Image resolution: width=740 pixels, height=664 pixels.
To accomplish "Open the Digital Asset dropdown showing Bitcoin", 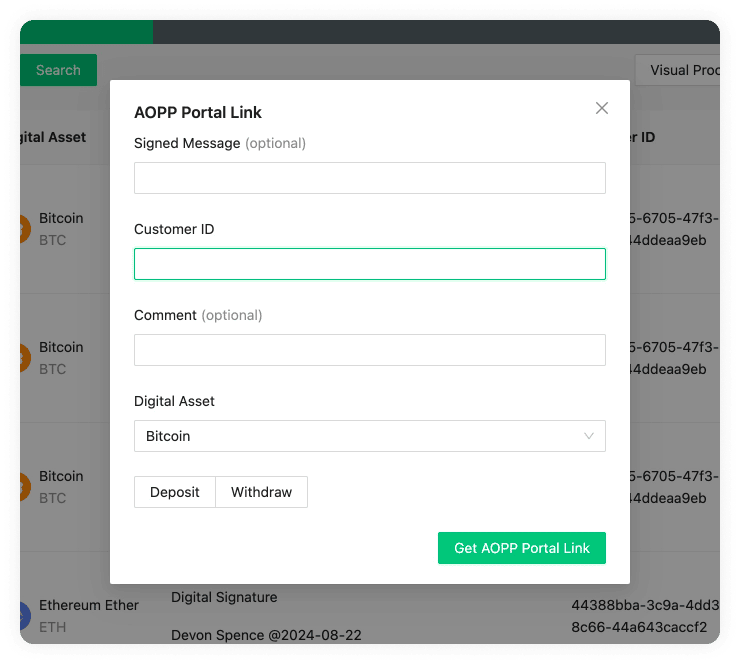I will (370, 436).
